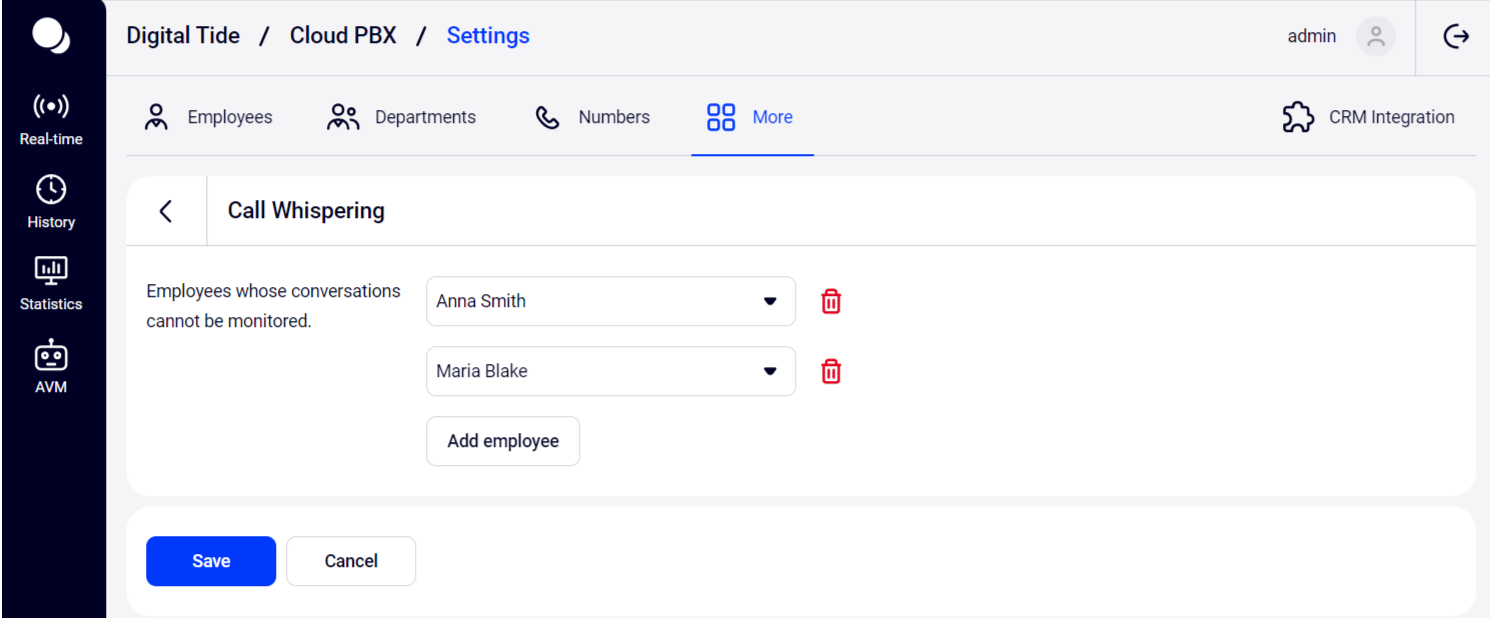Save the call whispering settings
This screenshot has height=618, width=1490.
(211, 561)
